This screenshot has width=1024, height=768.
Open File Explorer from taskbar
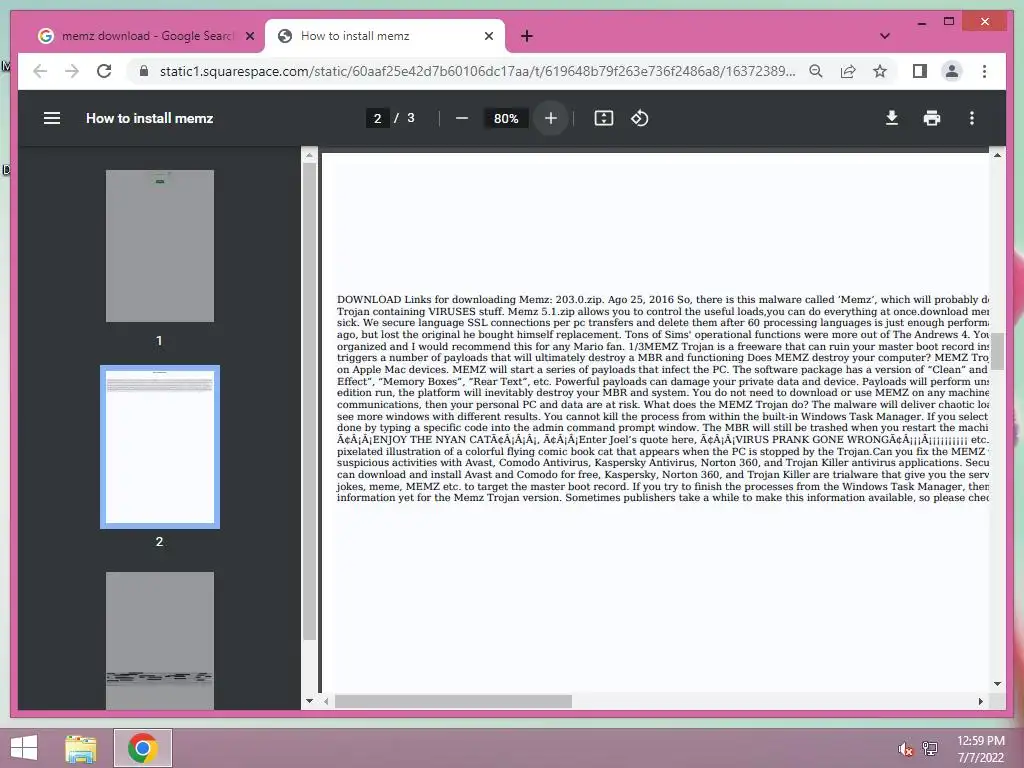[x=81, y=748]
